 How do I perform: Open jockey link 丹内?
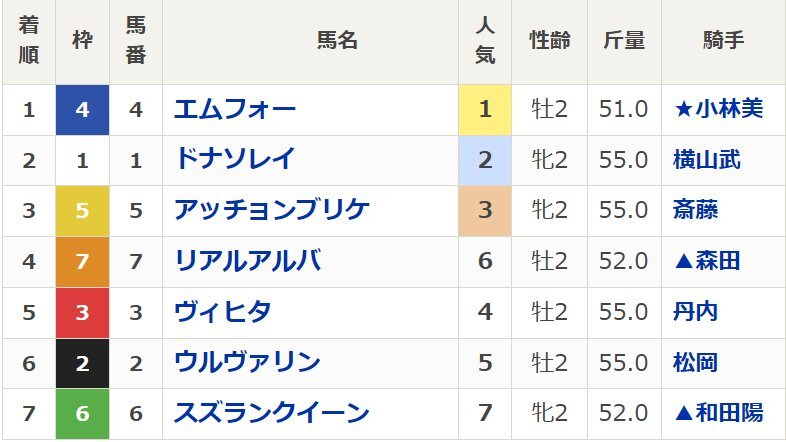[x=695, y=312]
